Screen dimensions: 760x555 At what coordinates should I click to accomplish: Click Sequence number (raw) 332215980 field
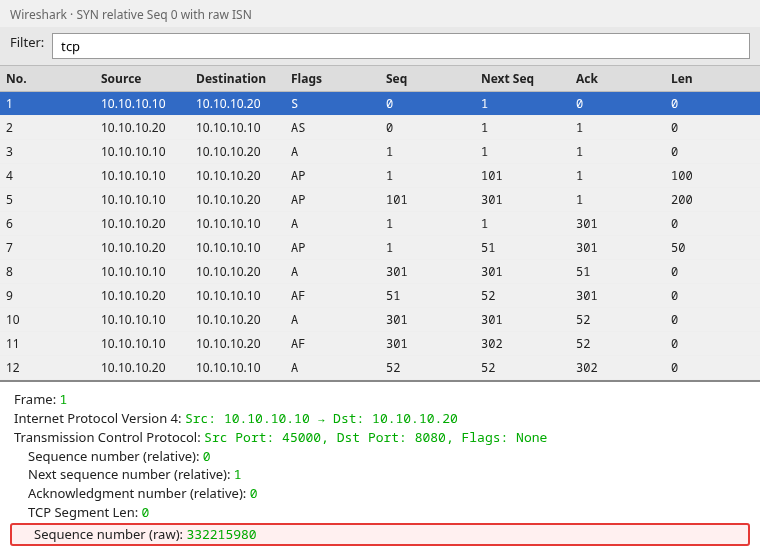(380, 535)
